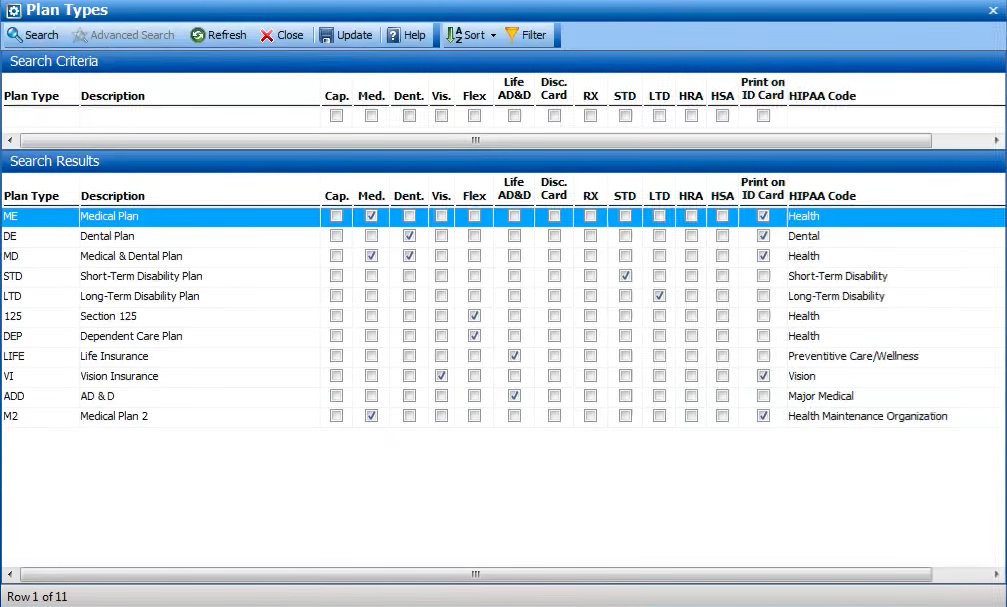Image resolution: width=1007 pixels, height=607 pixels.
Task: Toggle Life AD&D checkbox in Life Insurance row
Action: [514, 355]
